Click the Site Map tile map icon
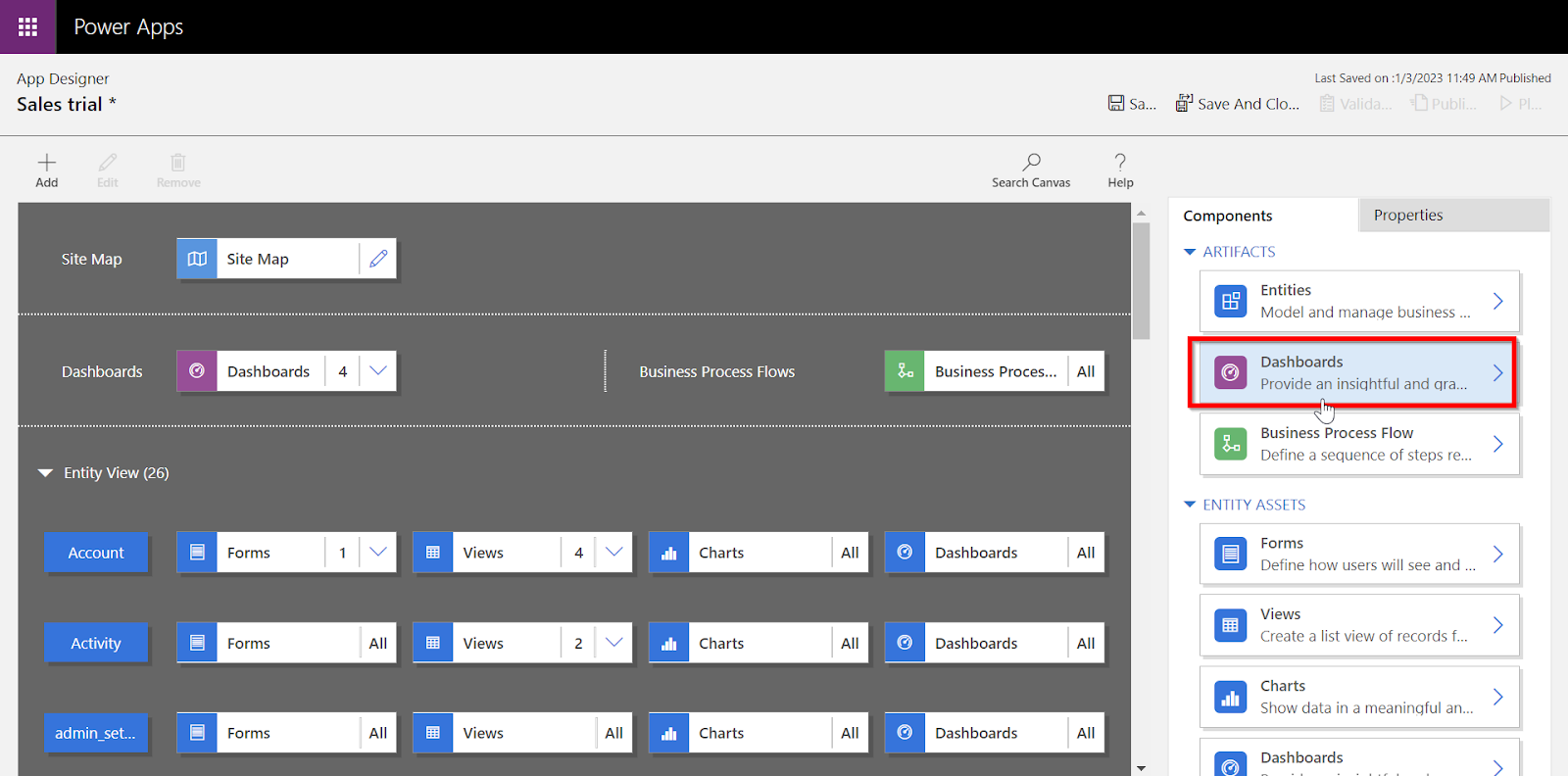This screenshot has width=1568, height=776. pyautogui.click(x=197, y=259)
